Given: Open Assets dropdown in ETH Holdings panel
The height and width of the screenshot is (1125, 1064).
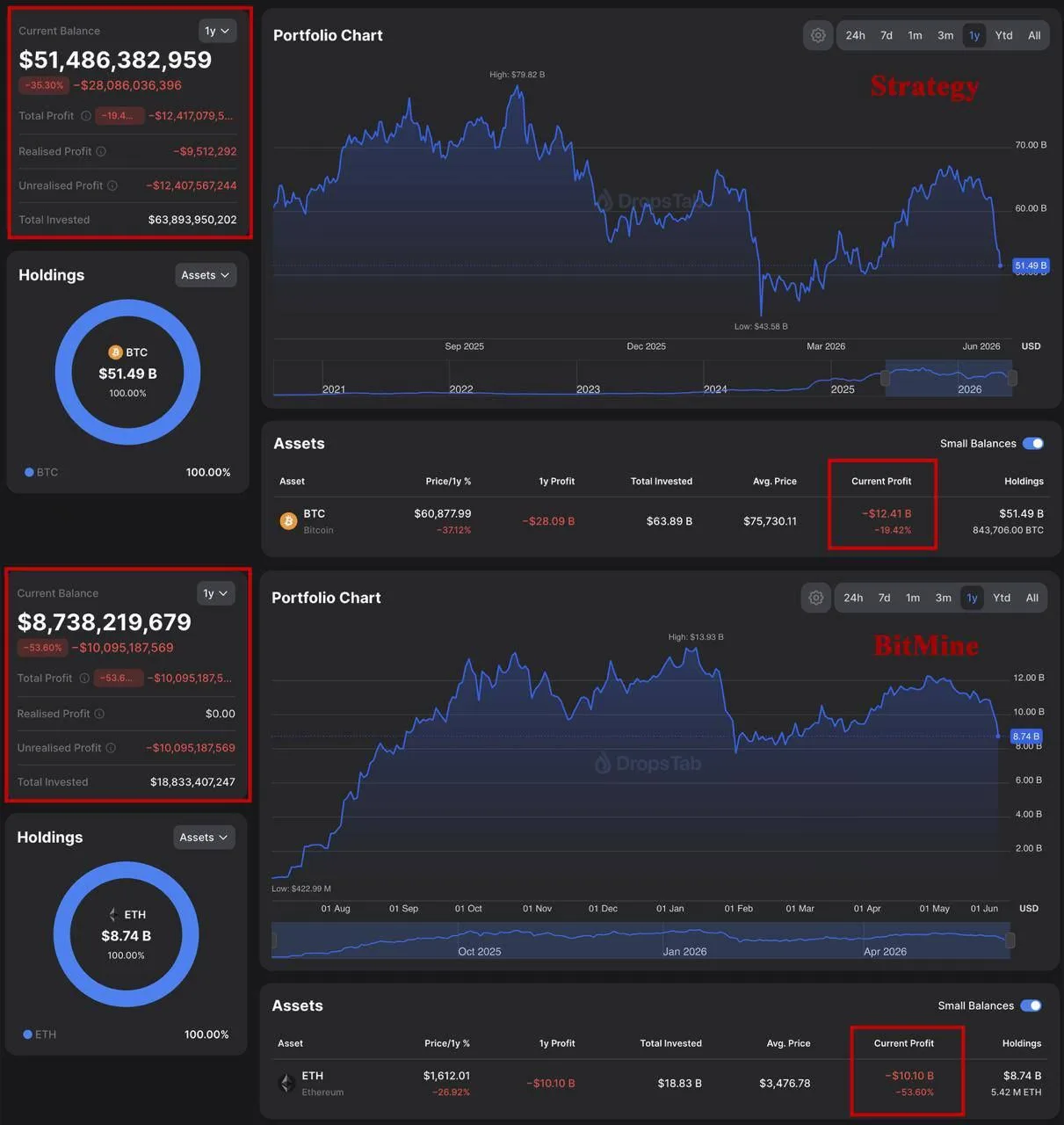Looking at the screenshot, I should click(204, 838).
